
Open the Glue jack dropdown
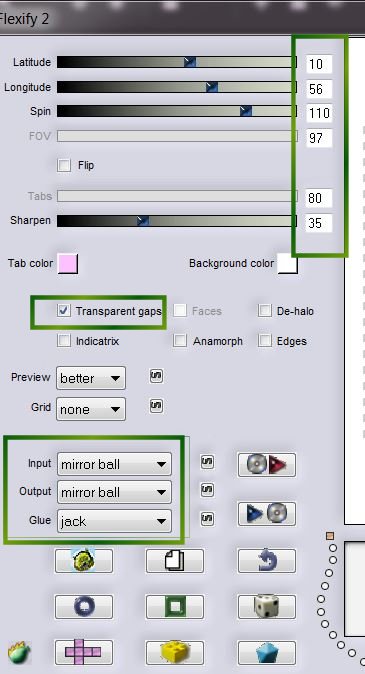[114, 521]
